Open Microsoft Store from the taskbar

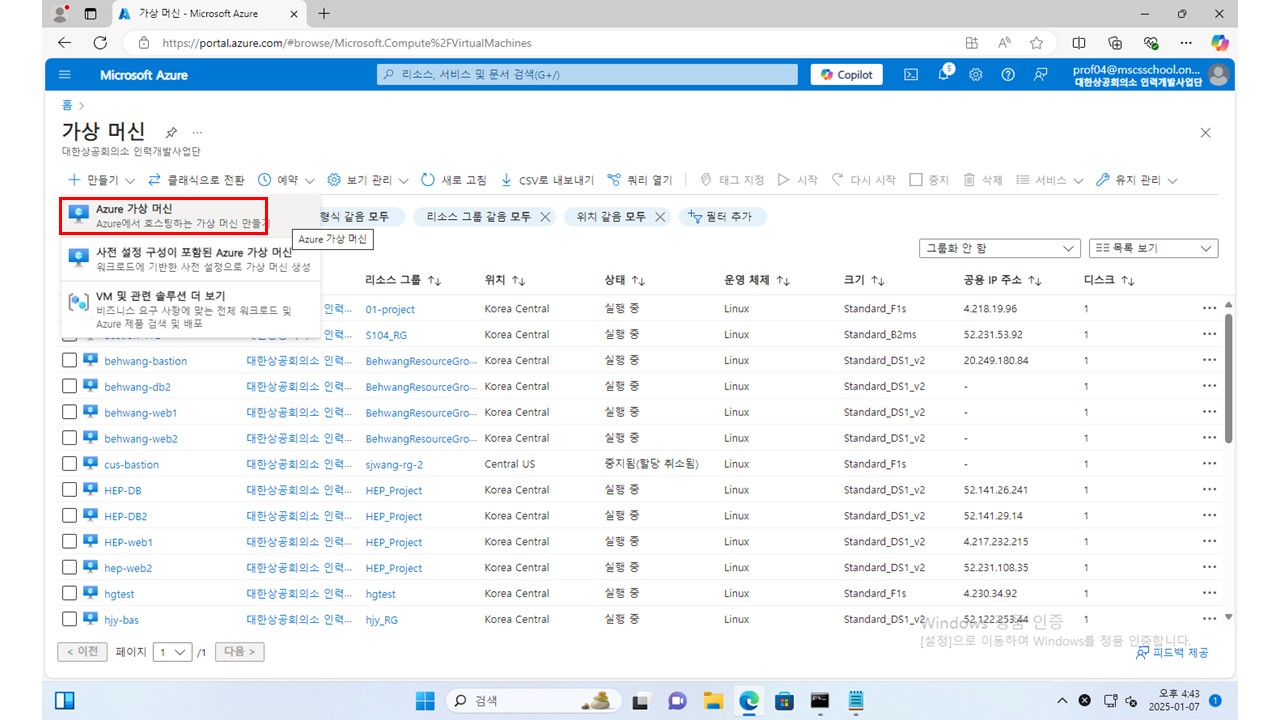[784, 700]
